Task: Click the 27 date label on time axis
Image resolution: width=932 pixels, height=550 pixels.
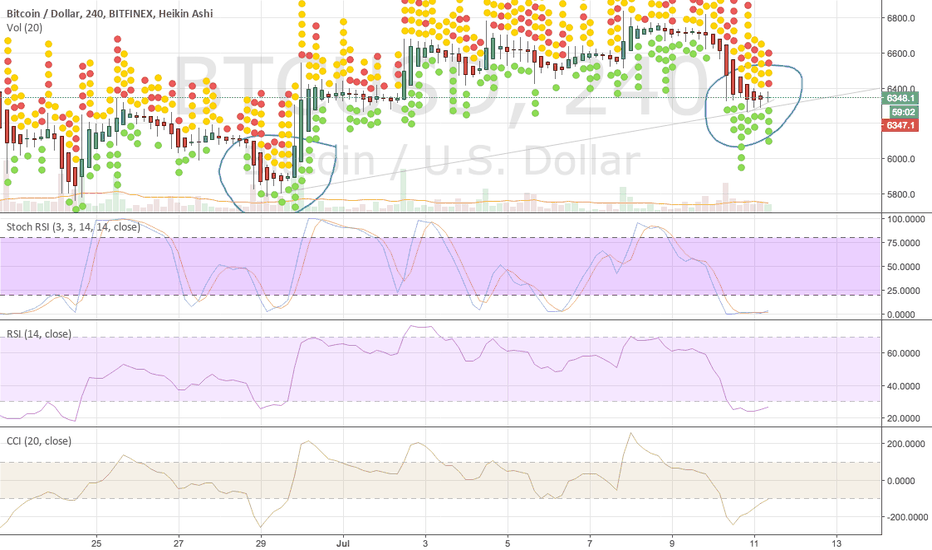Action: click(x=178, y=543)
